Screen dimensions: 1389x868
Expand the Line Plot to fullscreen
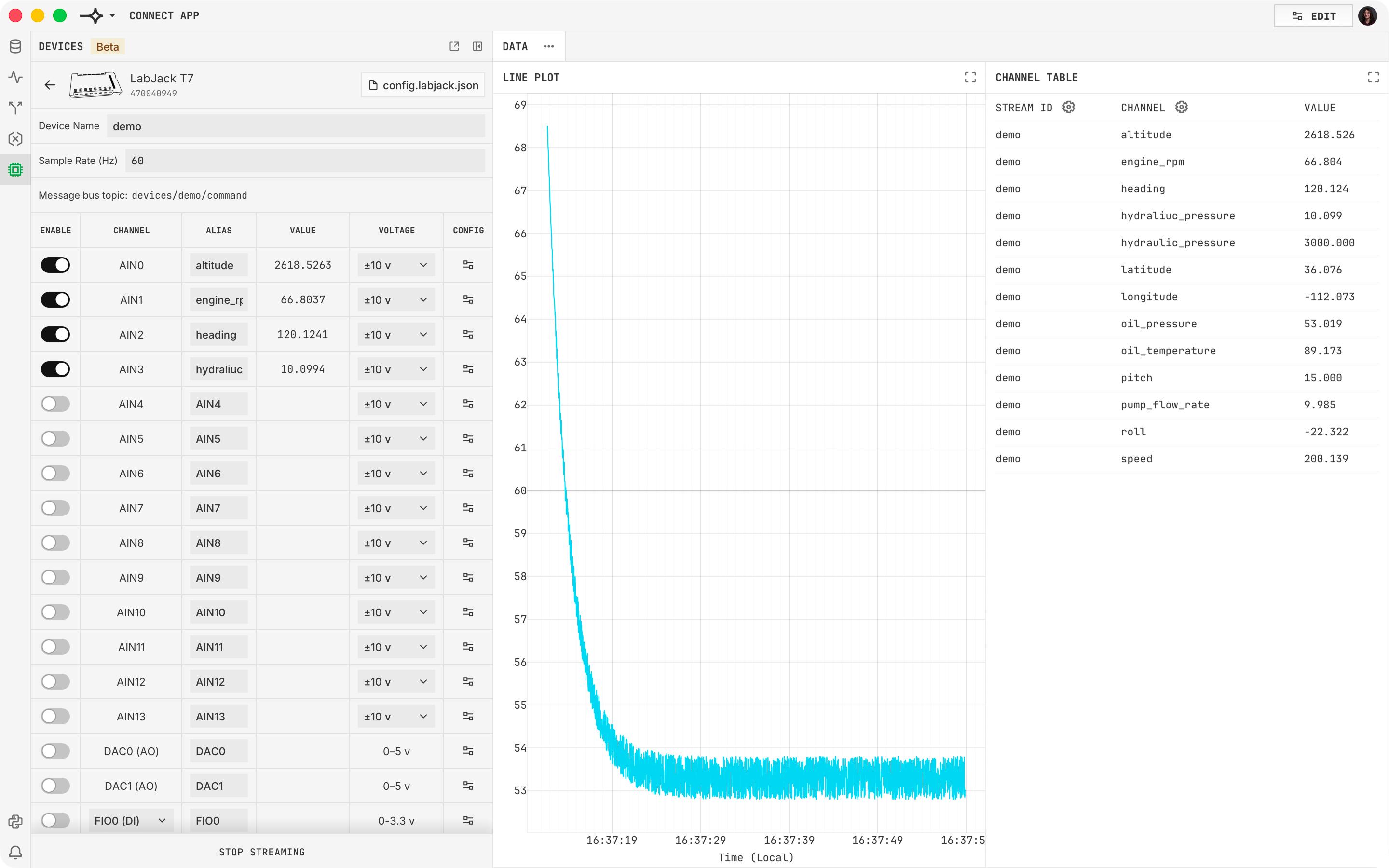click(x=970, y=77)
